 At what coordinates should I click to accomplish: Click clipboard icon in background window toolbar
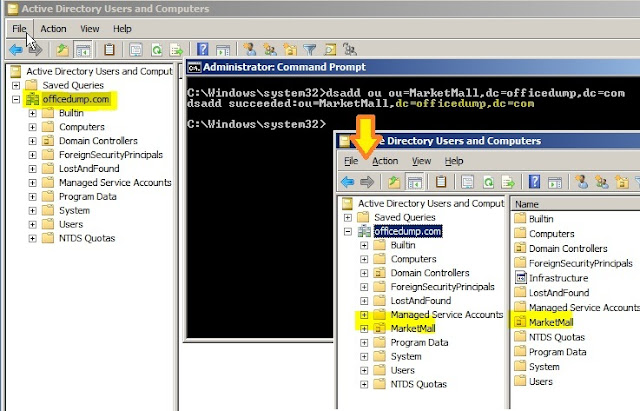click(109, 50)
